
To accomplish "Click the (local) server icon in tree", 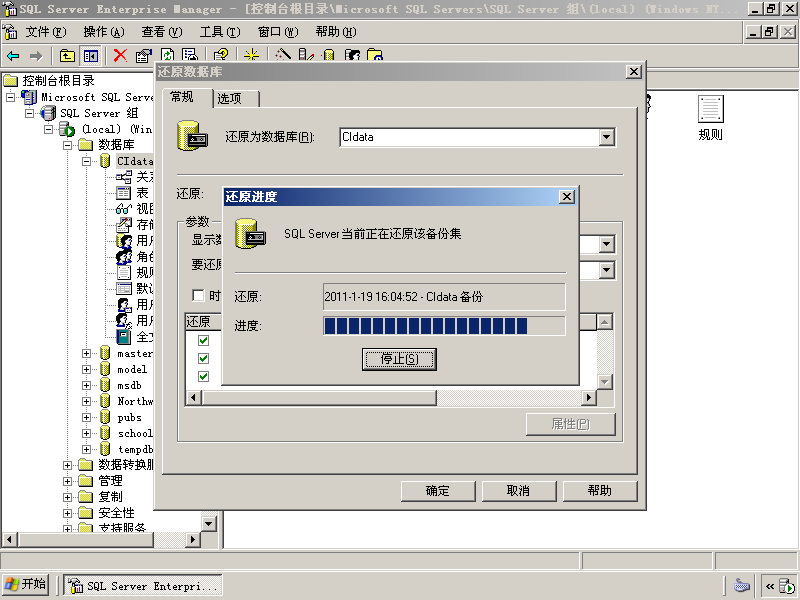I will pos(67,129).
